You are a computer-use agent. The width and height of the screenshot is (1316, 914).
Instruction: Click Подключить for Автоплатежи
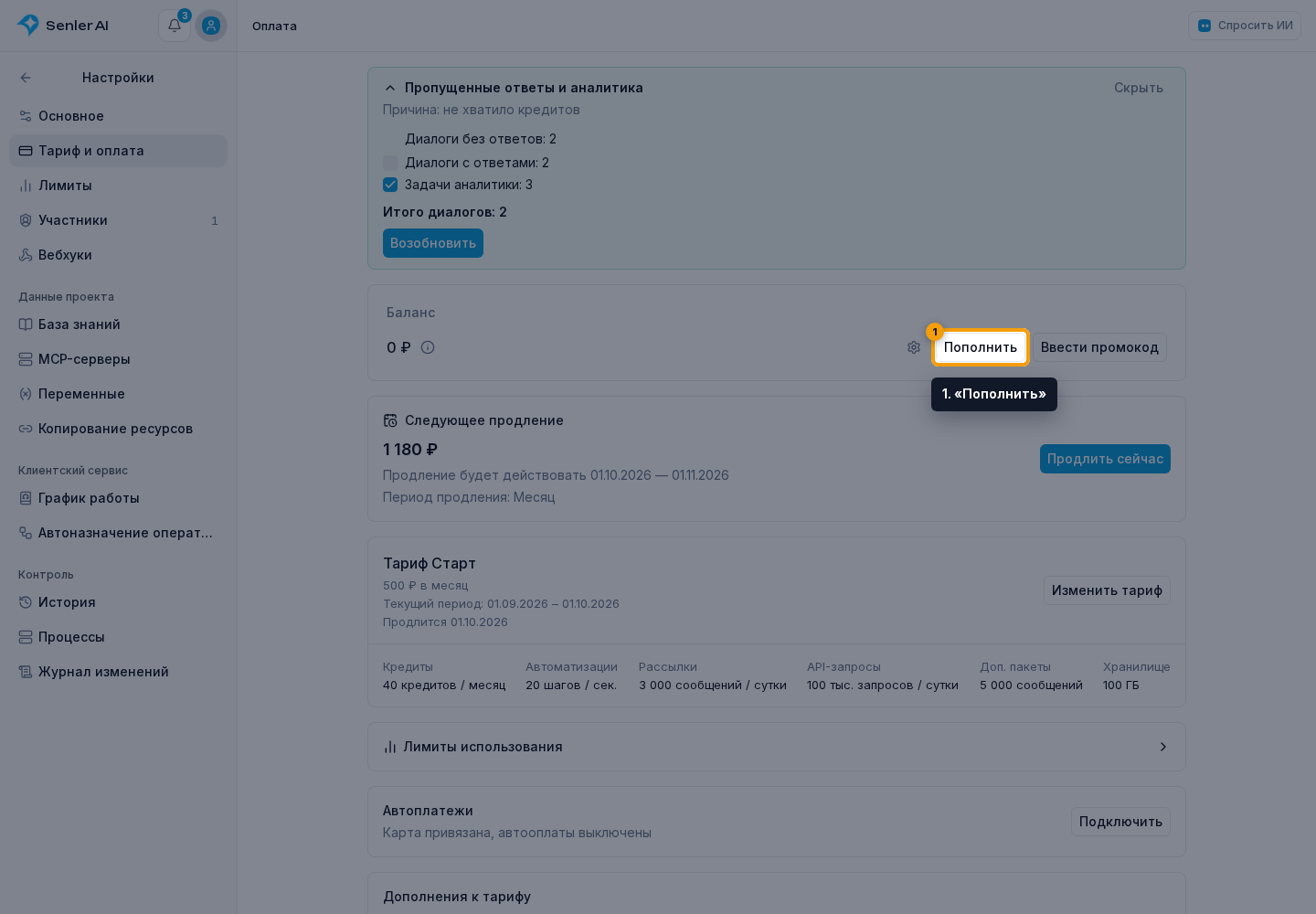[x=1120, y=822]
